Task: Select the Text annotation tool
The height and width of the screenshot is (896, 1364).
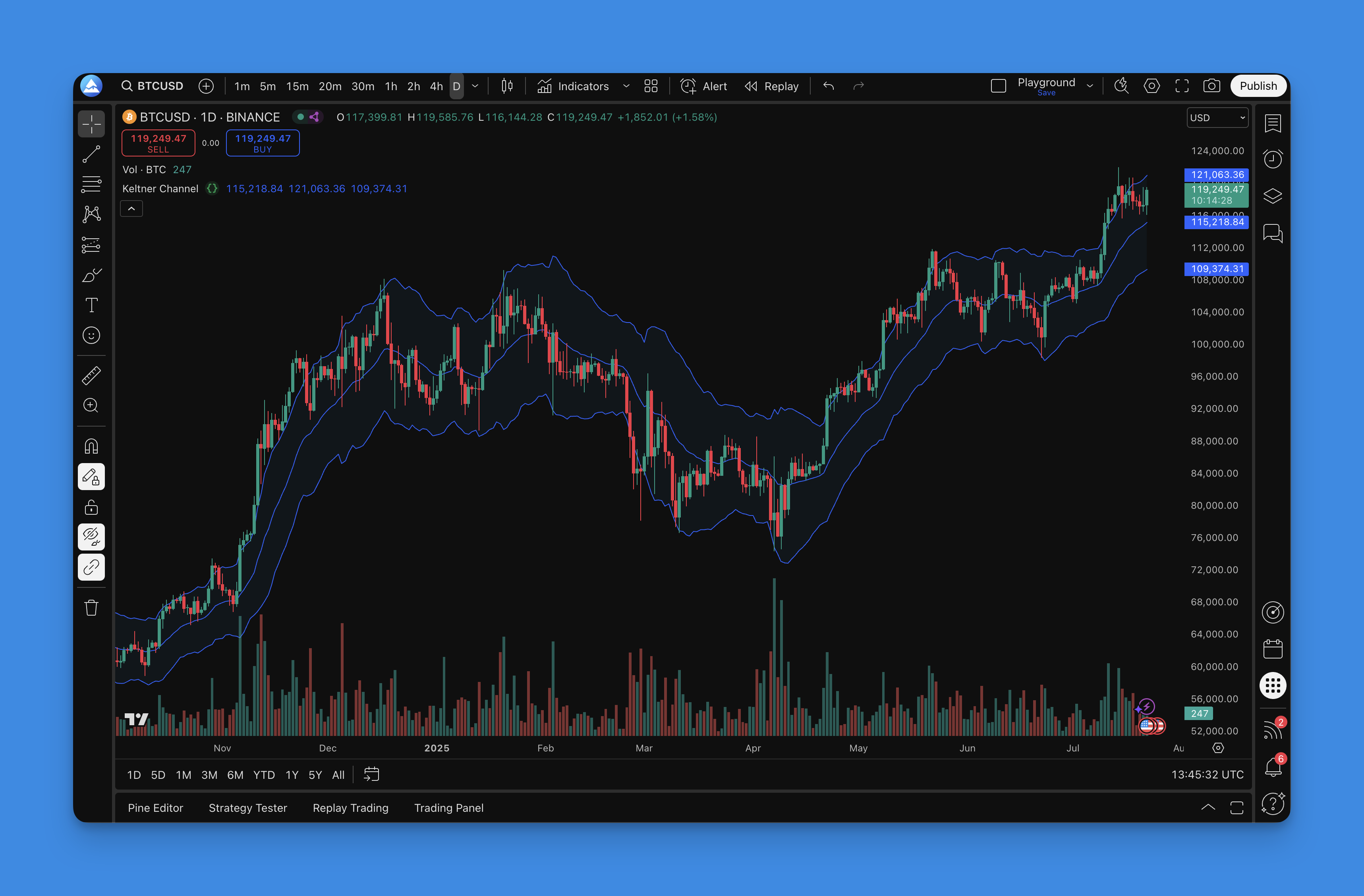Action: (x=91, y=305)
